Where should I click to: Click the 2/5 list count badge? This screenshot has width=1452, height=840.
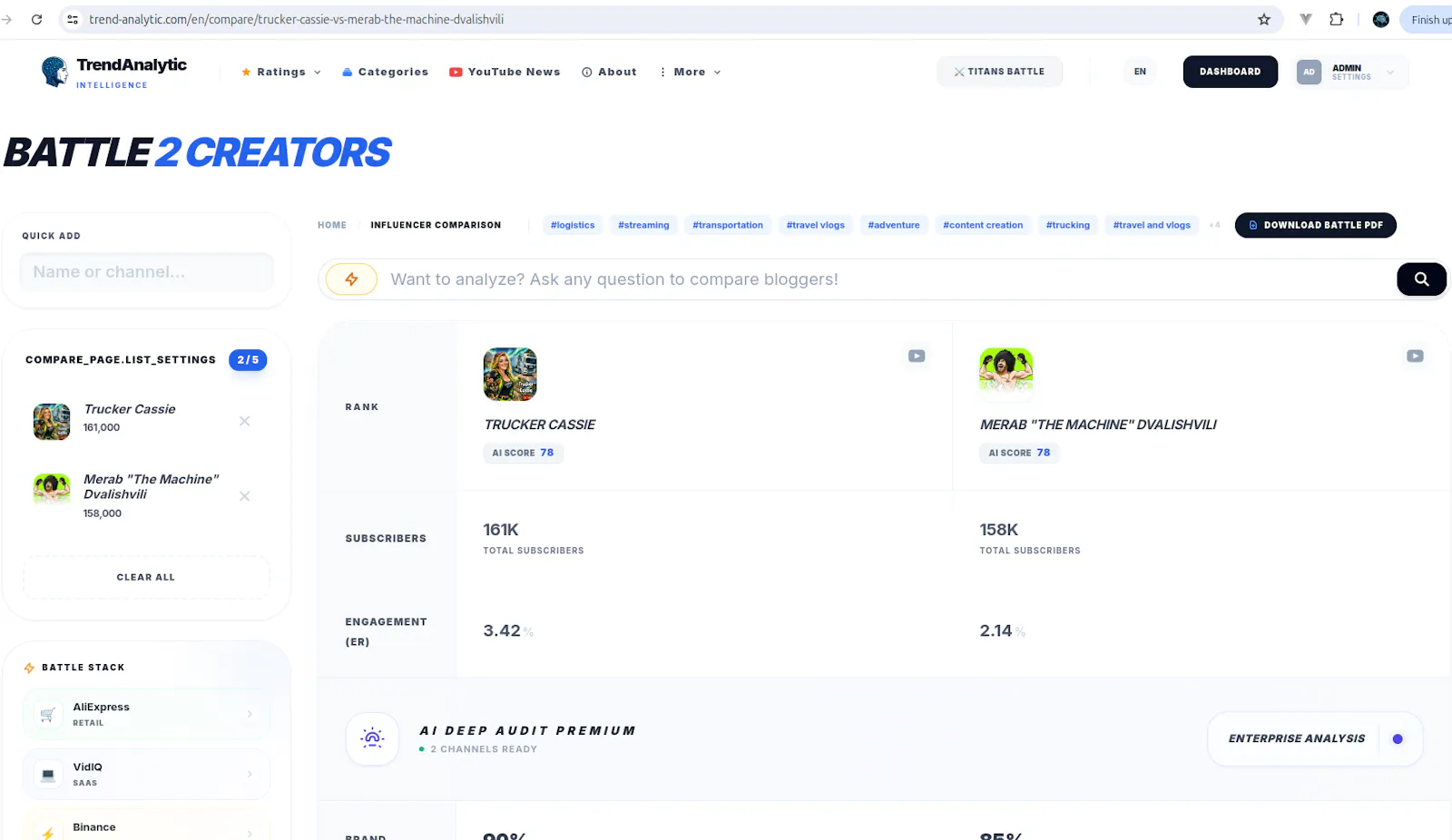[x=248, y=360]
